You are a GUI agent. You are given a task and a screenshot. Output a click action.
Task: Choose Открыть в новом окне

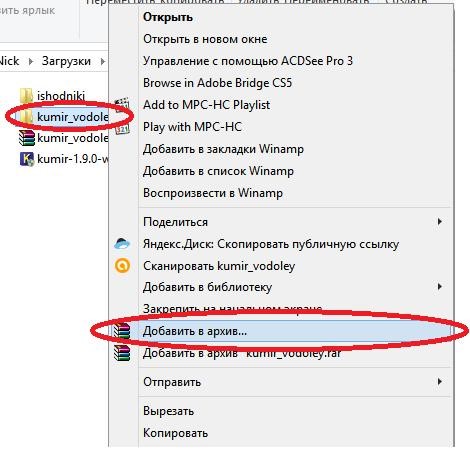[205, 39]
